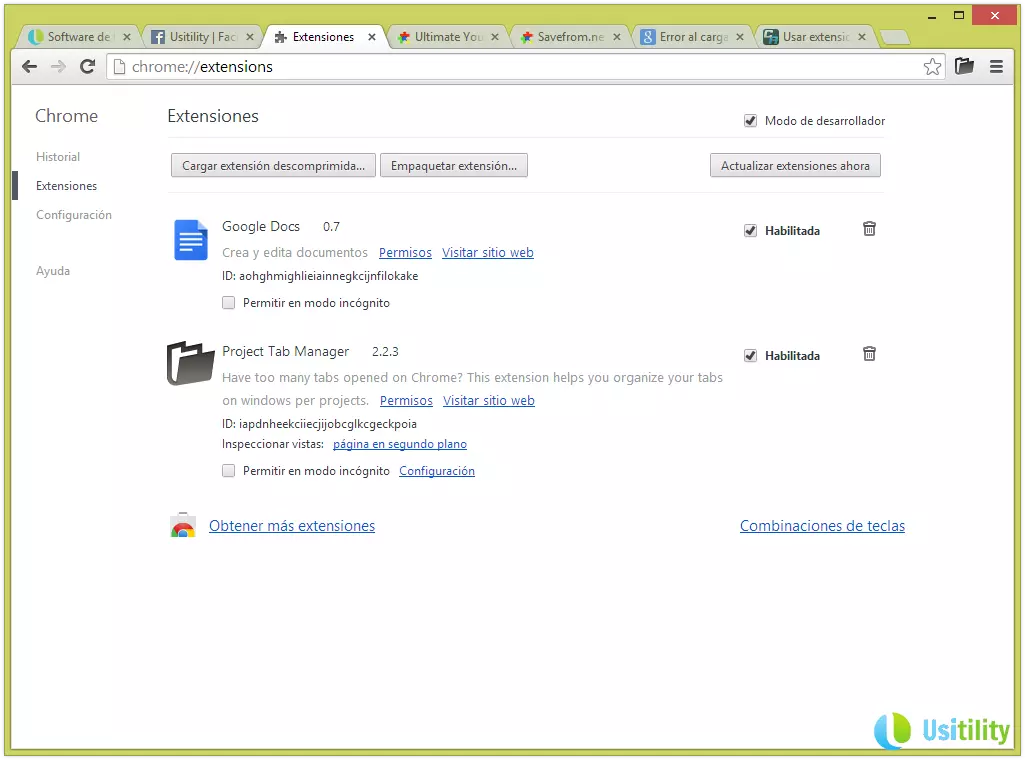Click the address bar showing chrome://extensions
Viewport: 1026px width, 760px height.
pyautogui.click(x=500, y=67)
